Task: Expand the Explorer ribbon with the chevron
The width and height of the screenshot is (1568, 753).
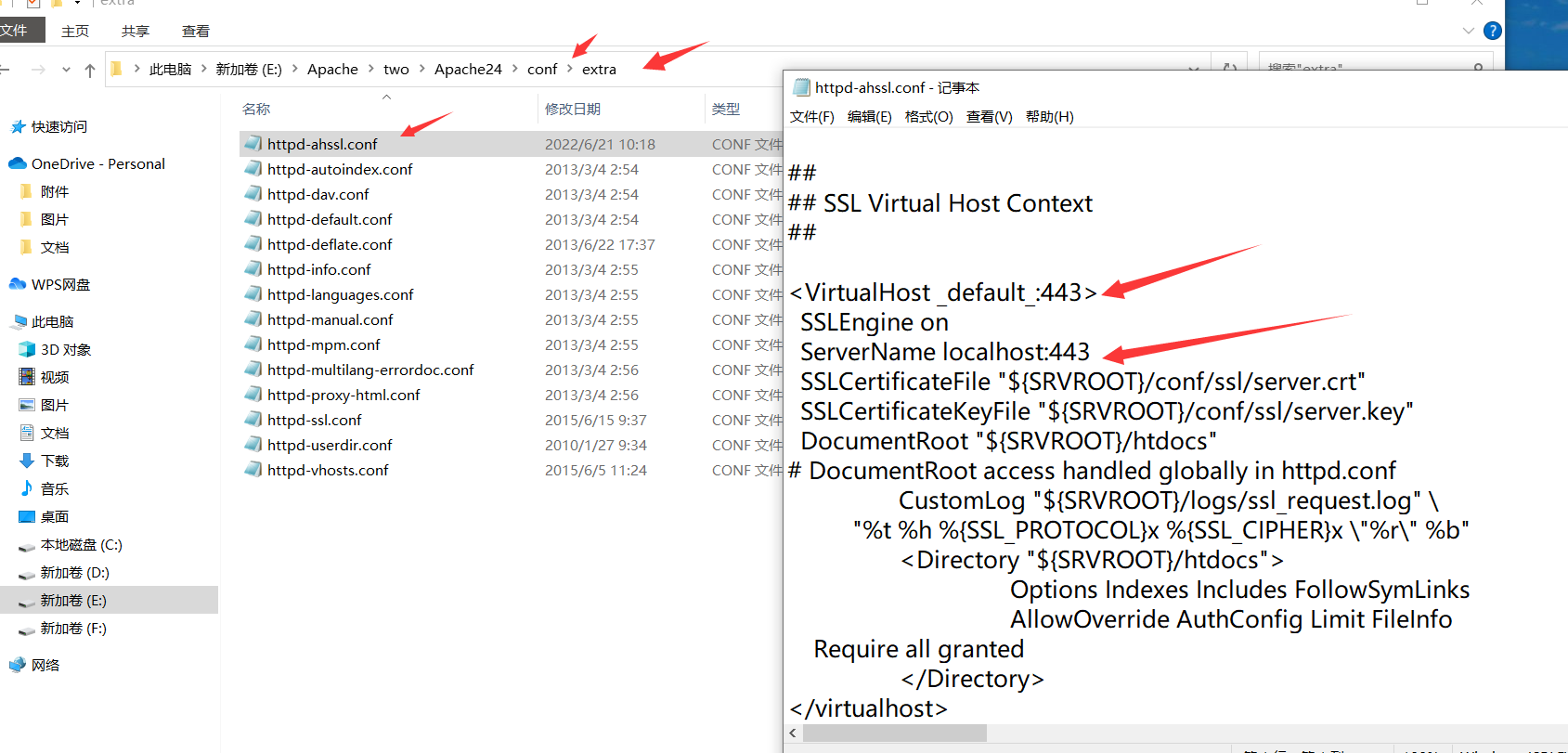Action: (x=1469, y=31)
